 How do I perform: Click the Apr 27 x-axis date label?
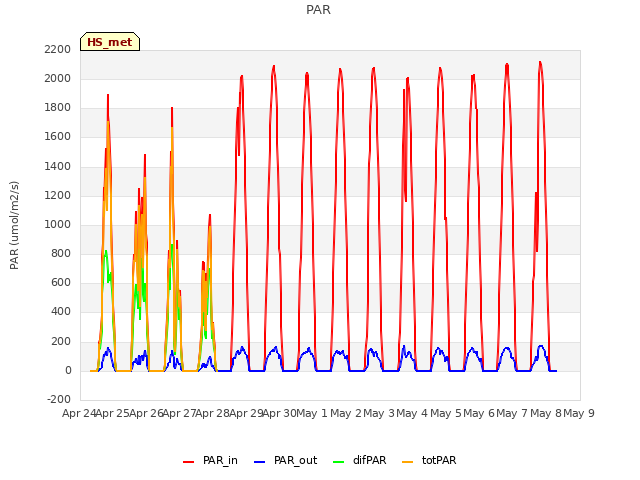pos(180,413)
